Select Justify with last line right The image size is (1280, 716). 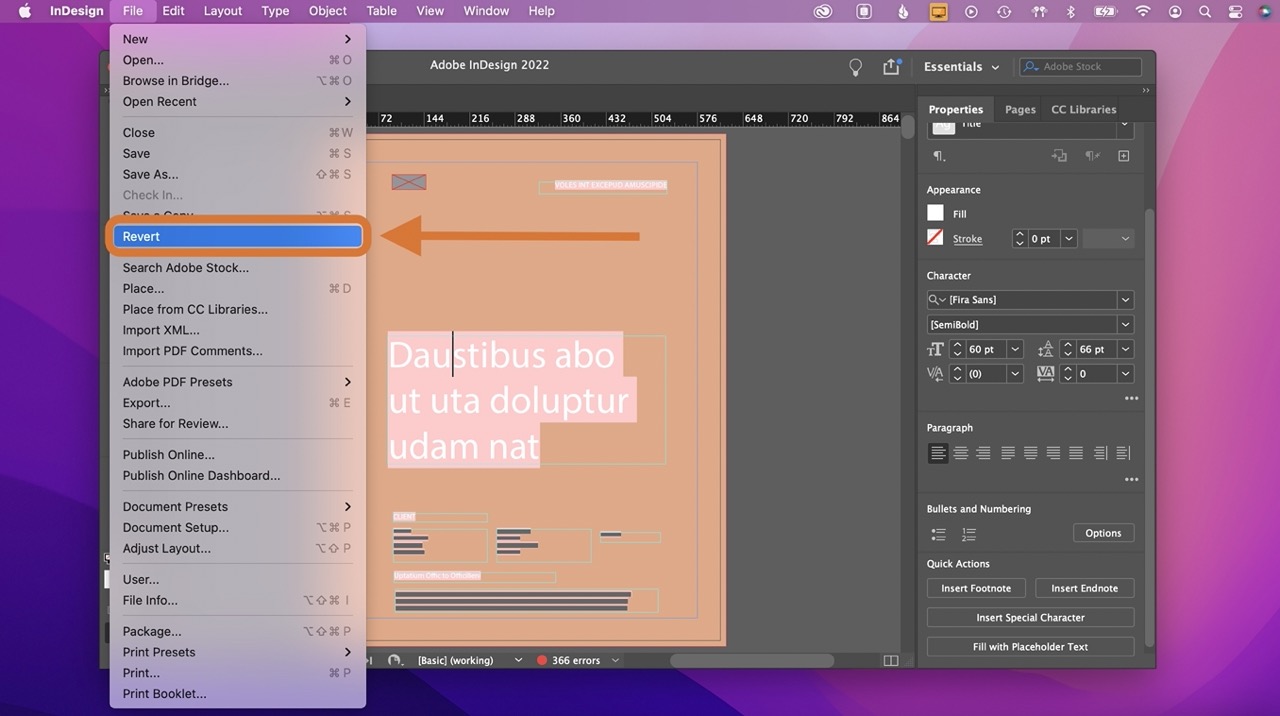click(x=1053, y=453)
